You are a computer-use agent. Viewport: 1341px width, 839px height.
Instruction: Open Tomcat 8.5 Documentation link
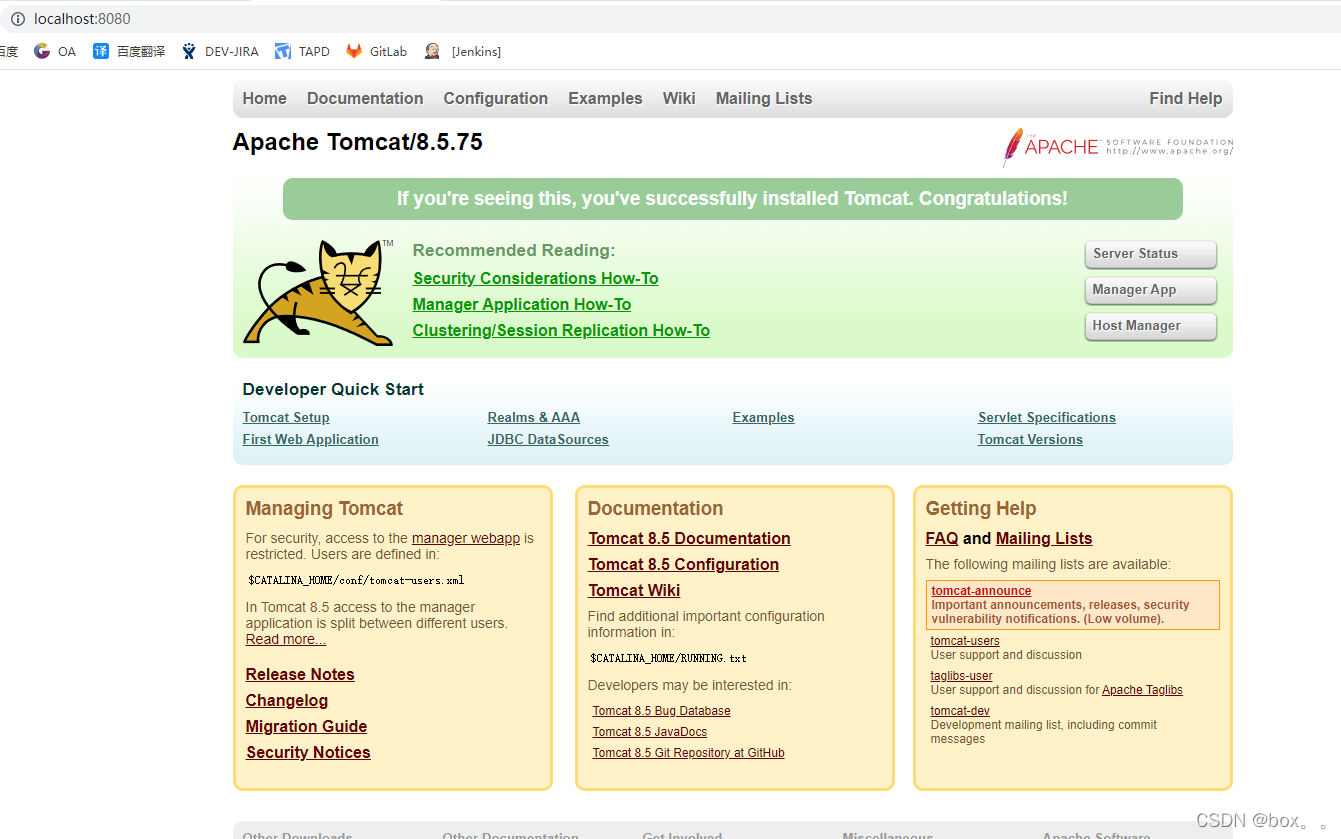pyautogui.click(x=690, y=538)
